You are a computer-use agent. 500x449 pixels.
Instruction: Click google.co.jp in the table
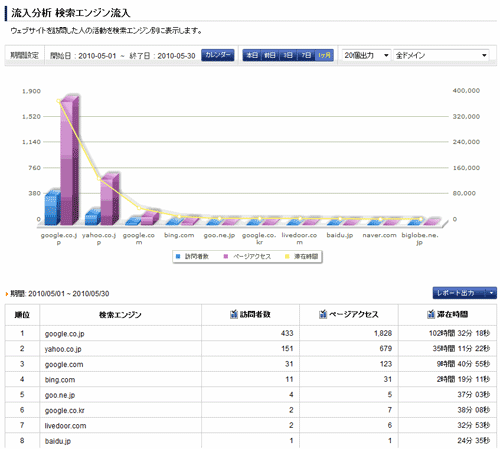coord(64,334)
